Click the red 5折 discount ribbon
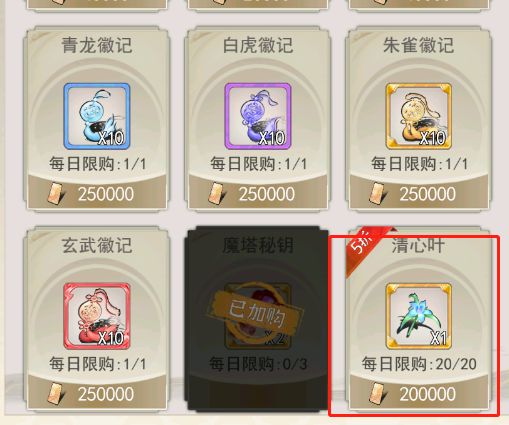Screen dimensions: 509x425 365,247
